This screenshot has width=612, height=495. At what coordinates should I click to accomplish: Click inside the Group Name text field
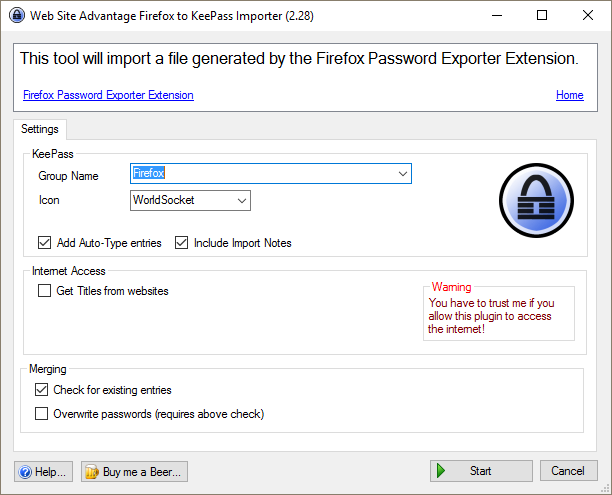pyautogui.click(x=260, y=174)
